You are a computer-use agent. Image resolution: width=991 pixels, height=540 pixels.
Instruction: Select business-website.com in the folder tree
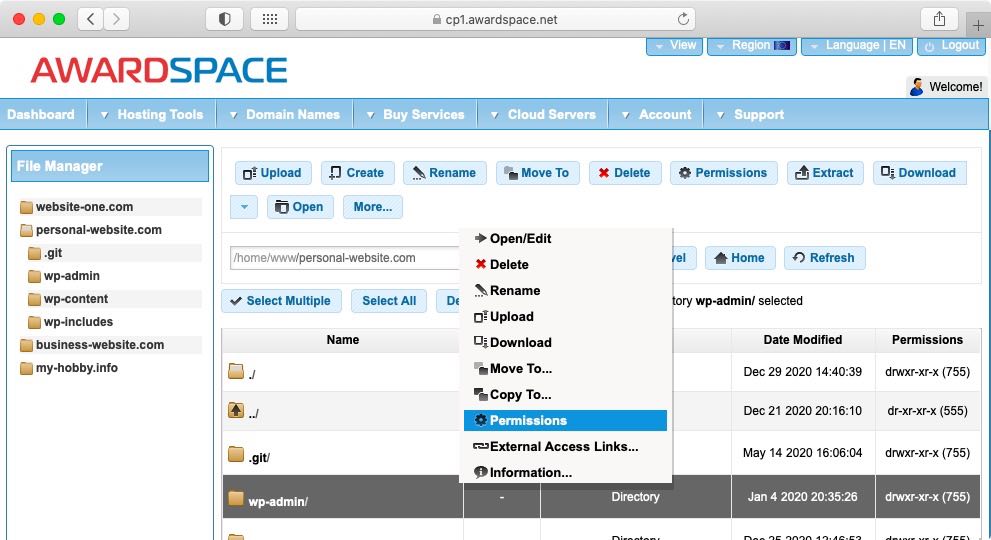point(99,345)
